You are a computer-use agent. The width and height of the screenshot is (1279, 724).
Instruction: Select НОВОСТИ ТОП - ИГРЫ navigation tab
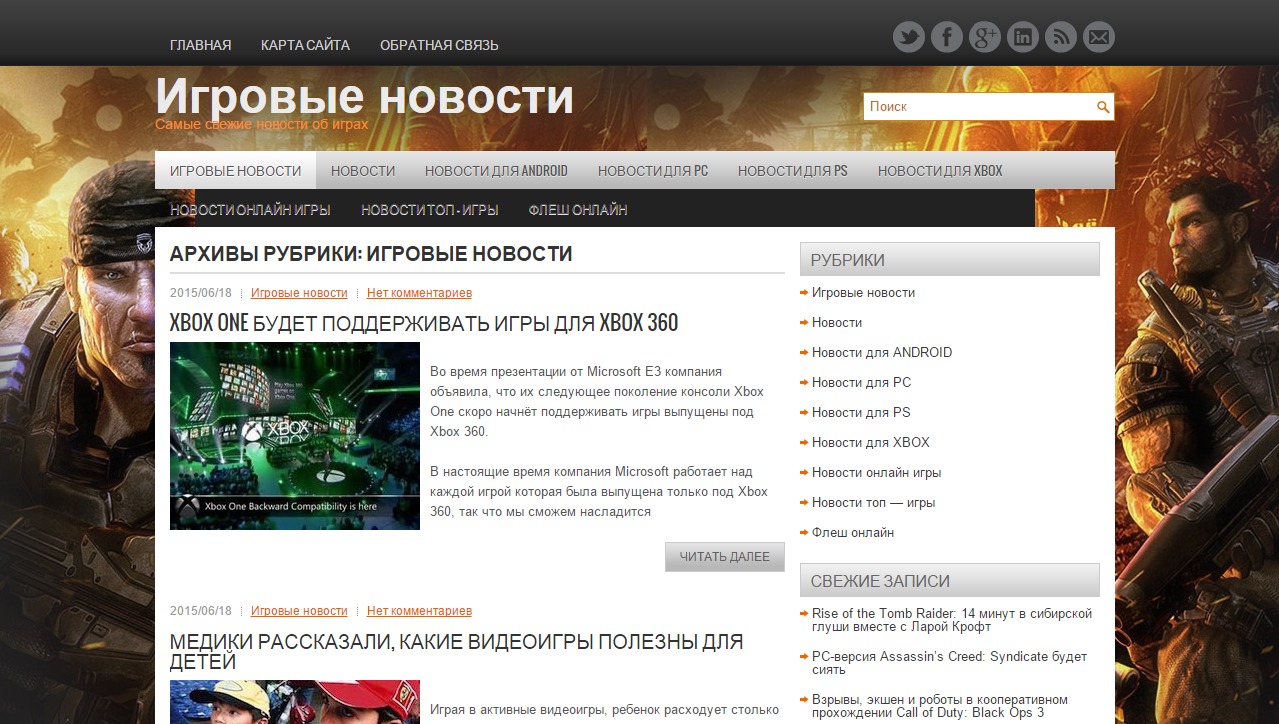(429, 210)
